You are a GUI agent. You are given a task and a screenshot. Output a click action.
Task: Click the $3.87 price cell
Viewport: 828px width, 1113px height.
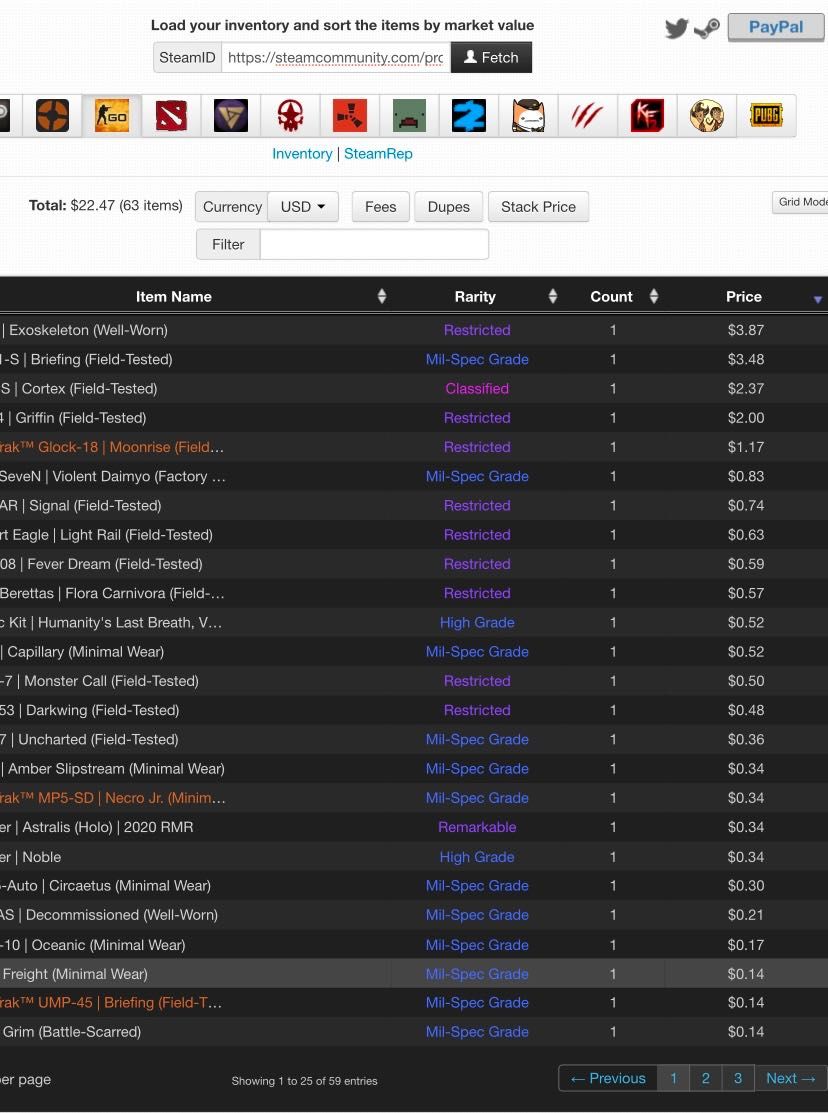(746, 330)
